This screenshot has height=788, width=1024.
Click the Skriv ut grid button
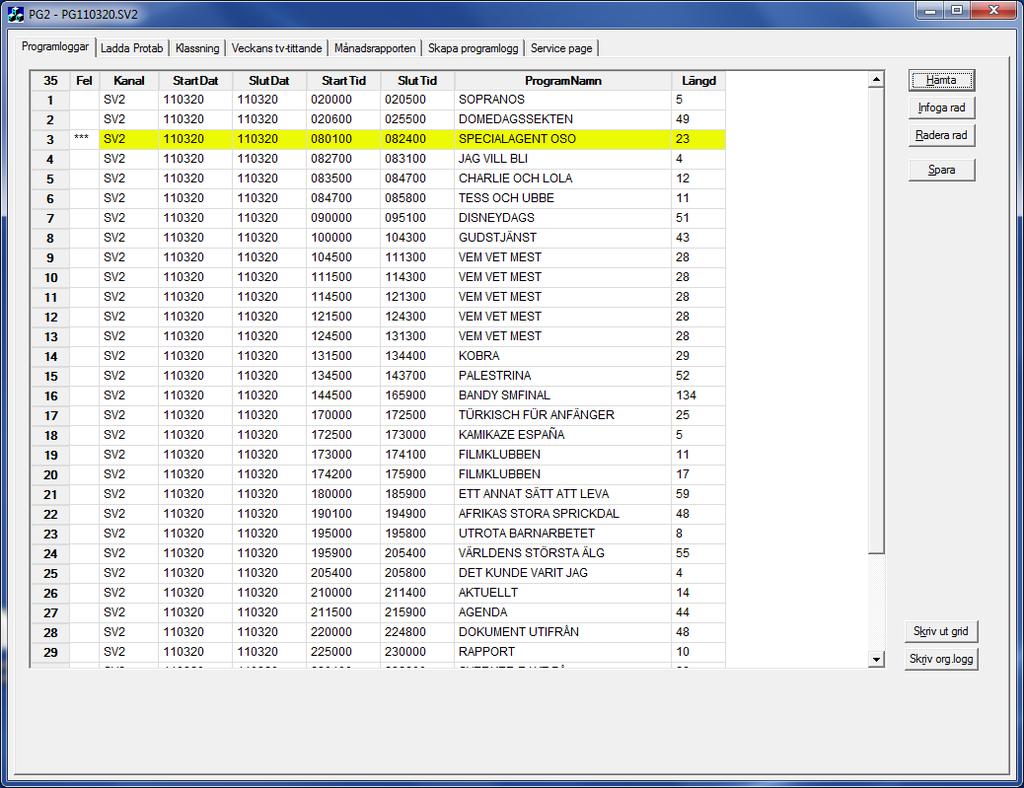tap(941, 631)
